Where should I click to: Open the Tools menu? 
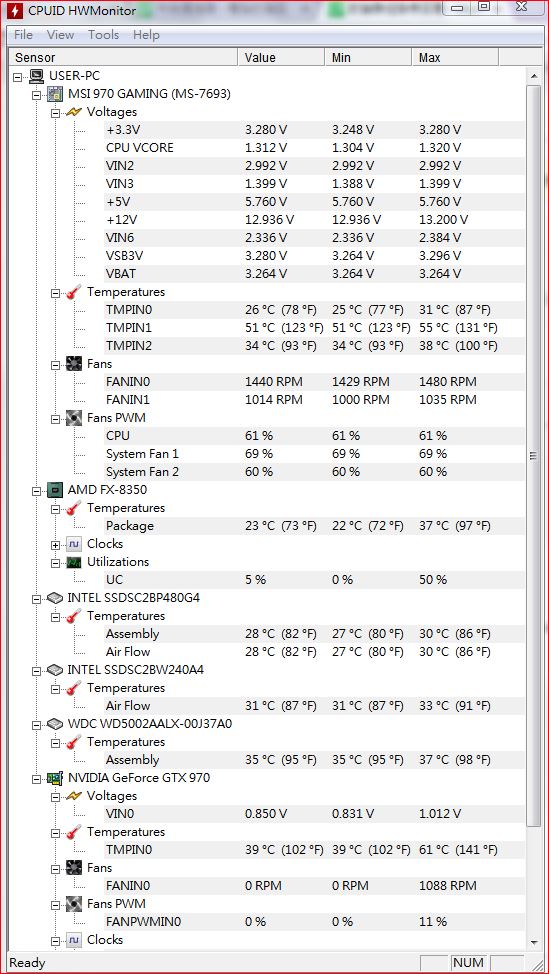click(x=103, y=35)
